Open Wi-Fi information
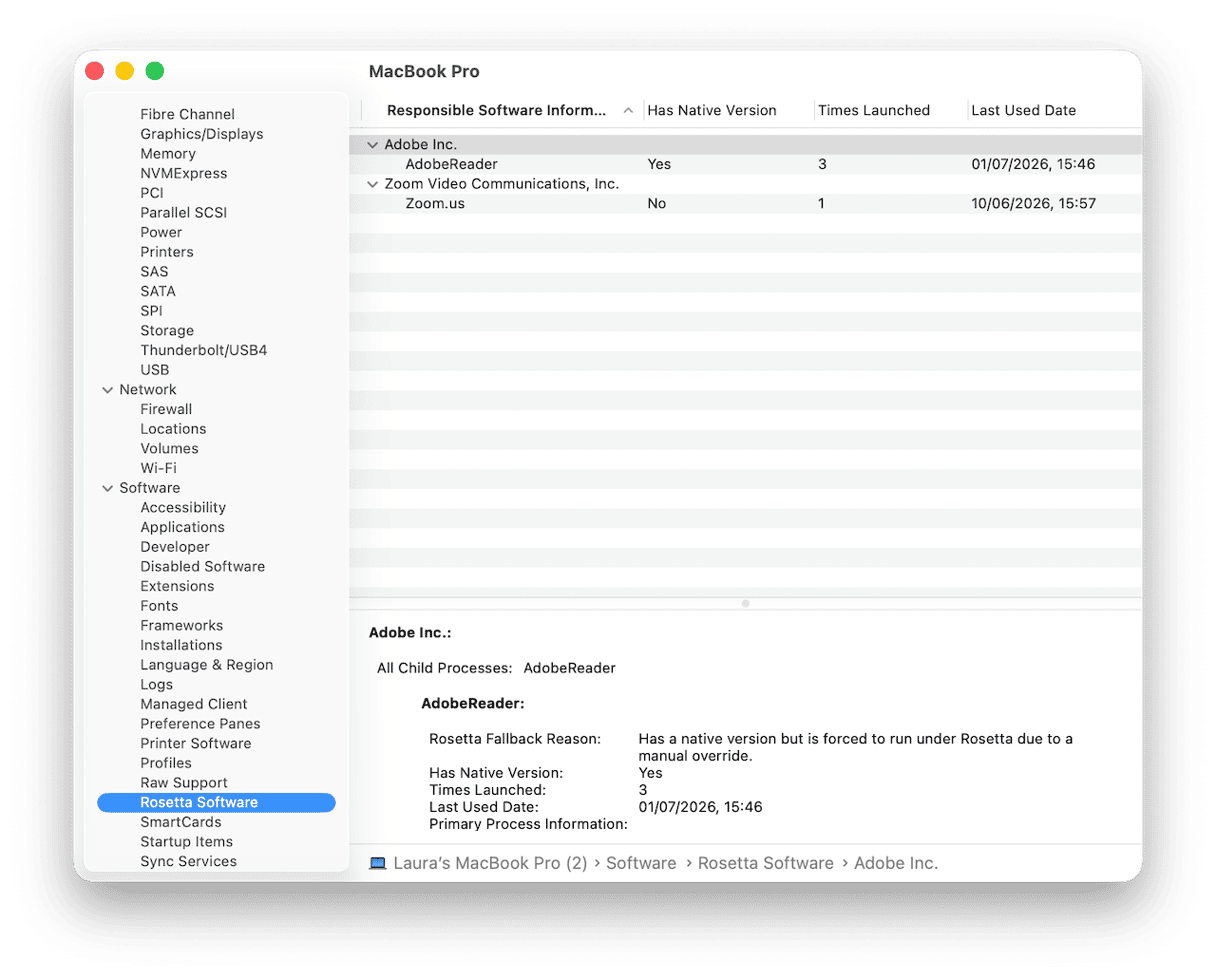This screenshot has height=979, width=1216. click(158, 469)
